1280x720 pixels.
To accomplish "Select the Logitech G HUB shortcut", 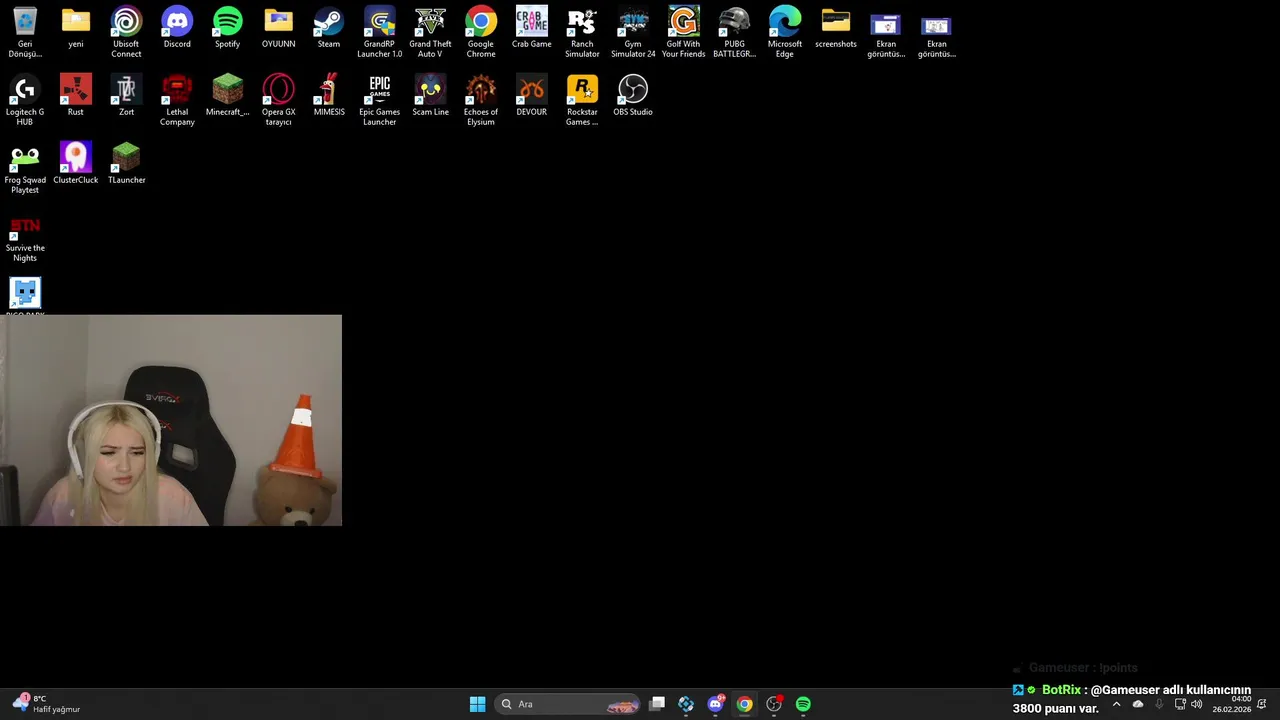I will [25, 100].
